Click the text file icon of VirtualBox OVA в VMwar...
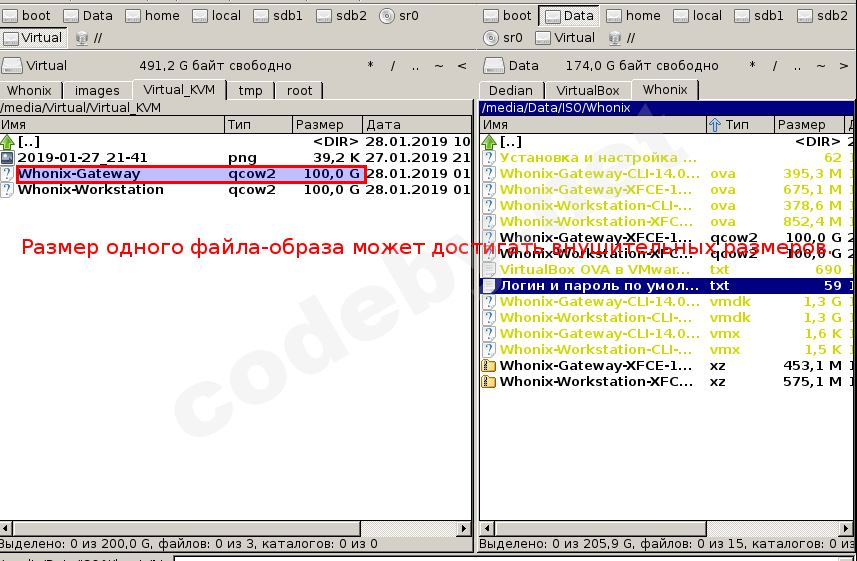This screenshot has height=561, width=857. click(x=489, y=270)
